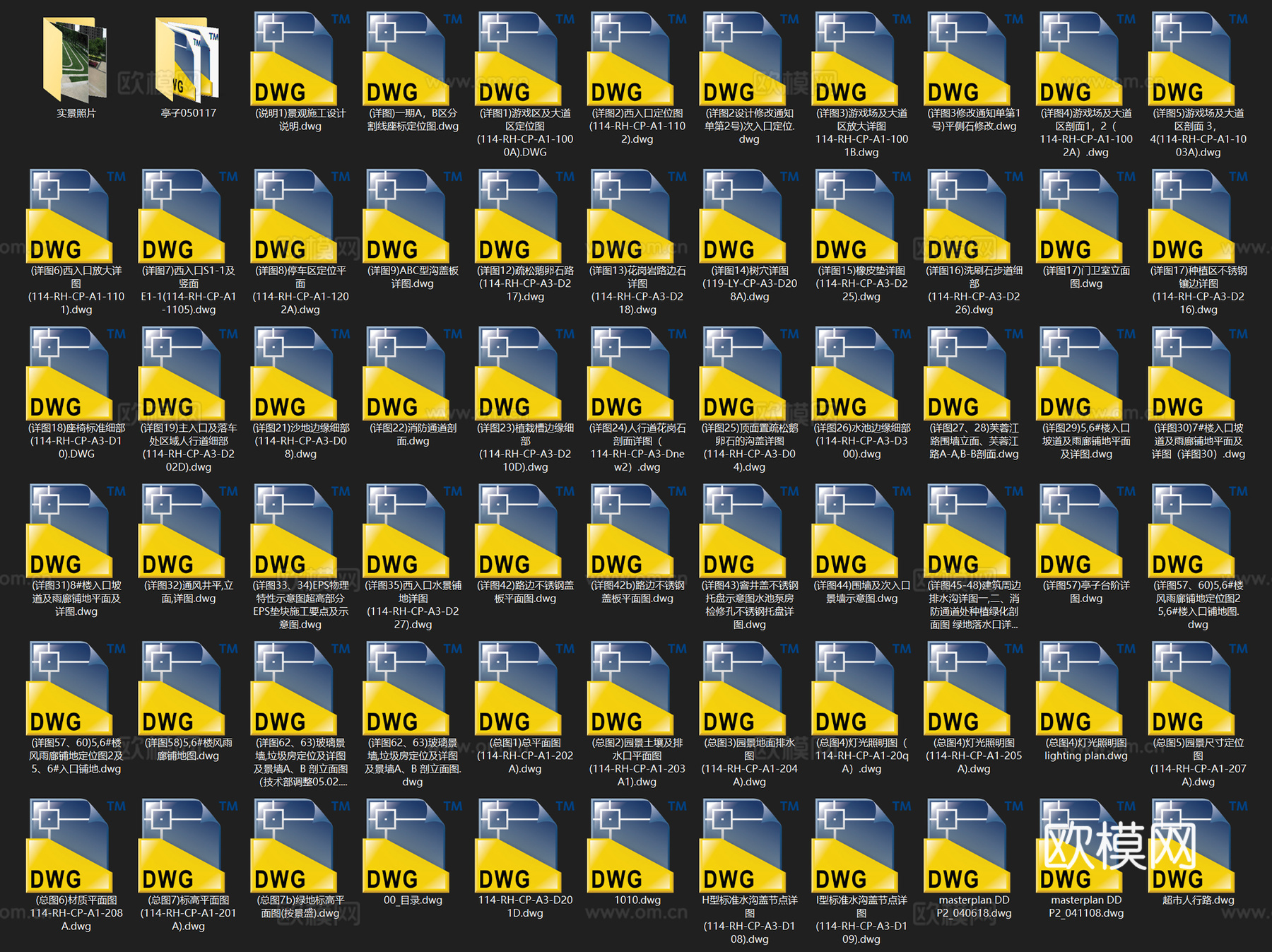Select (详图9)ABC型沟盖板详图.dwg icon
This screenshot has height=952, width=1272.
(x=406, y=216)
